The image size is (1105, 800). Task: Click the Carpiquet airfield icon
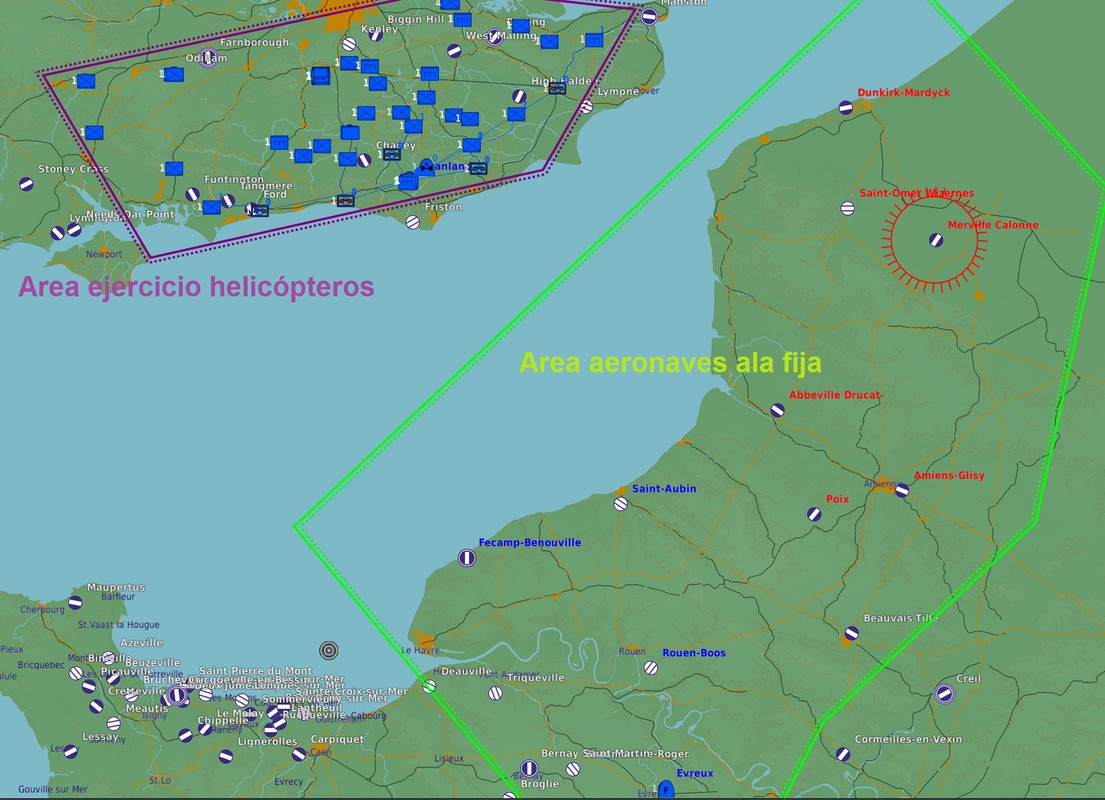pos(299,754)
